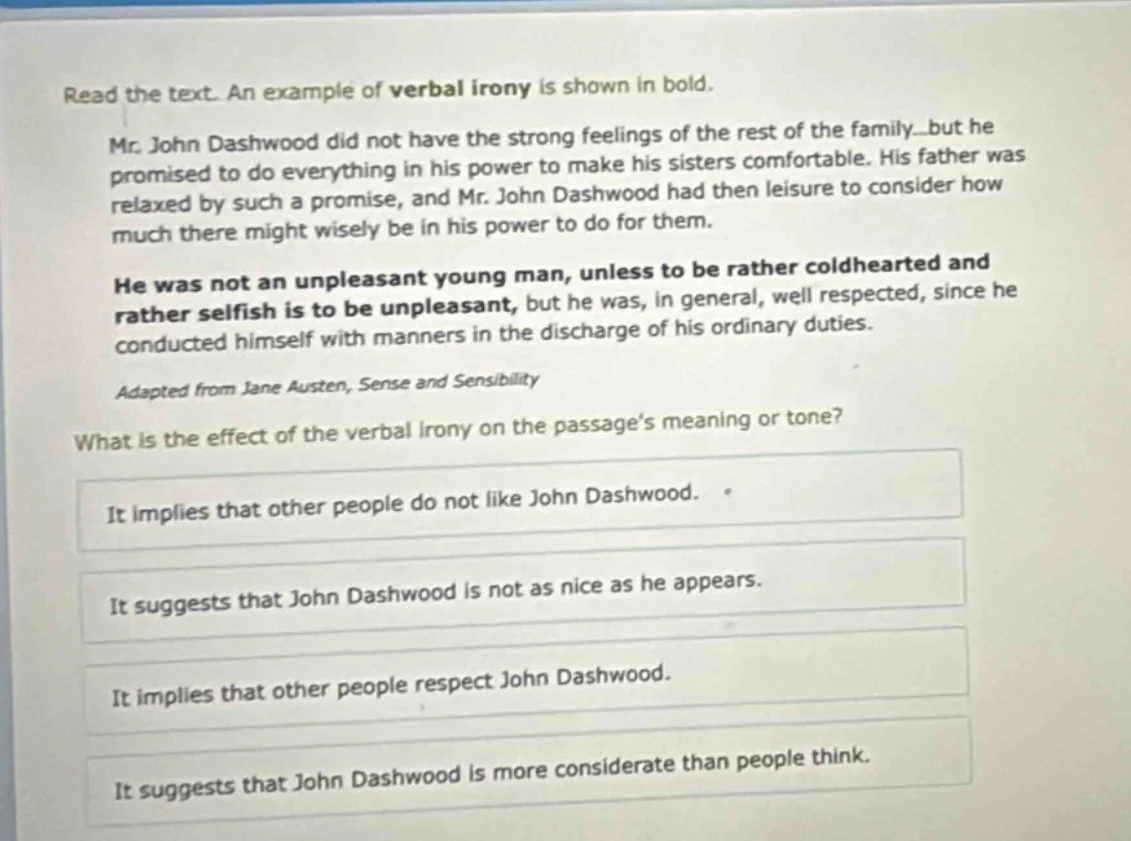Click the small mark beside the first answer choice
The height and width of the screenshot is (841, 1131).
click(x=728, y=491)
